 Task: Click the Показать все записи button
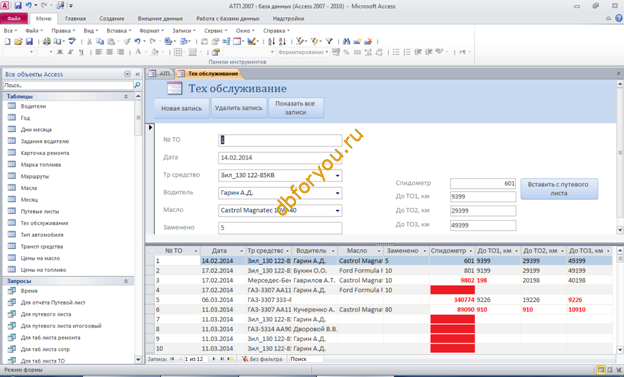click(x=295, y=108)
